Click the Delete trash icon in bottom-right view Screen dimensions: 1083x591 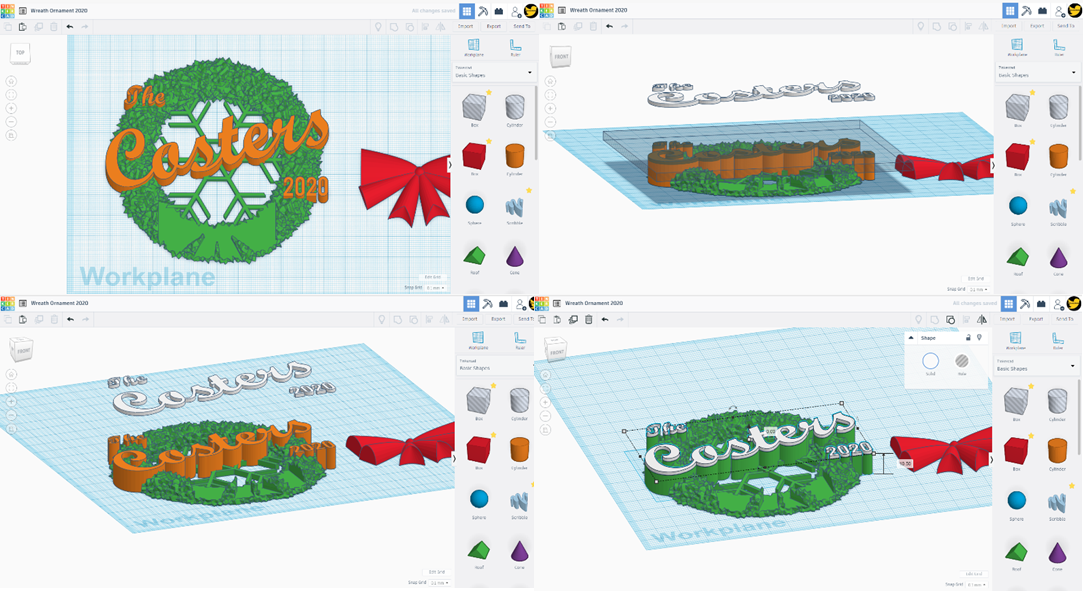click(588, 320)
